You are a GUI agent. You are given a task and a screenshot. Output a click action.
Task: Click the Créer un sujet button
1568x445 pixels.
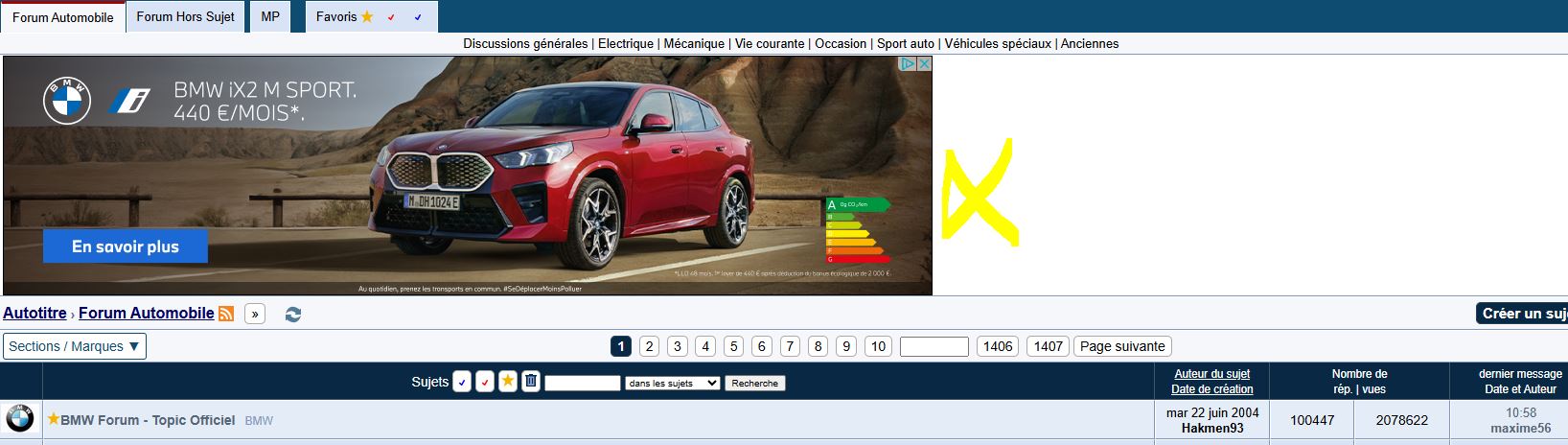[1522, 314]
